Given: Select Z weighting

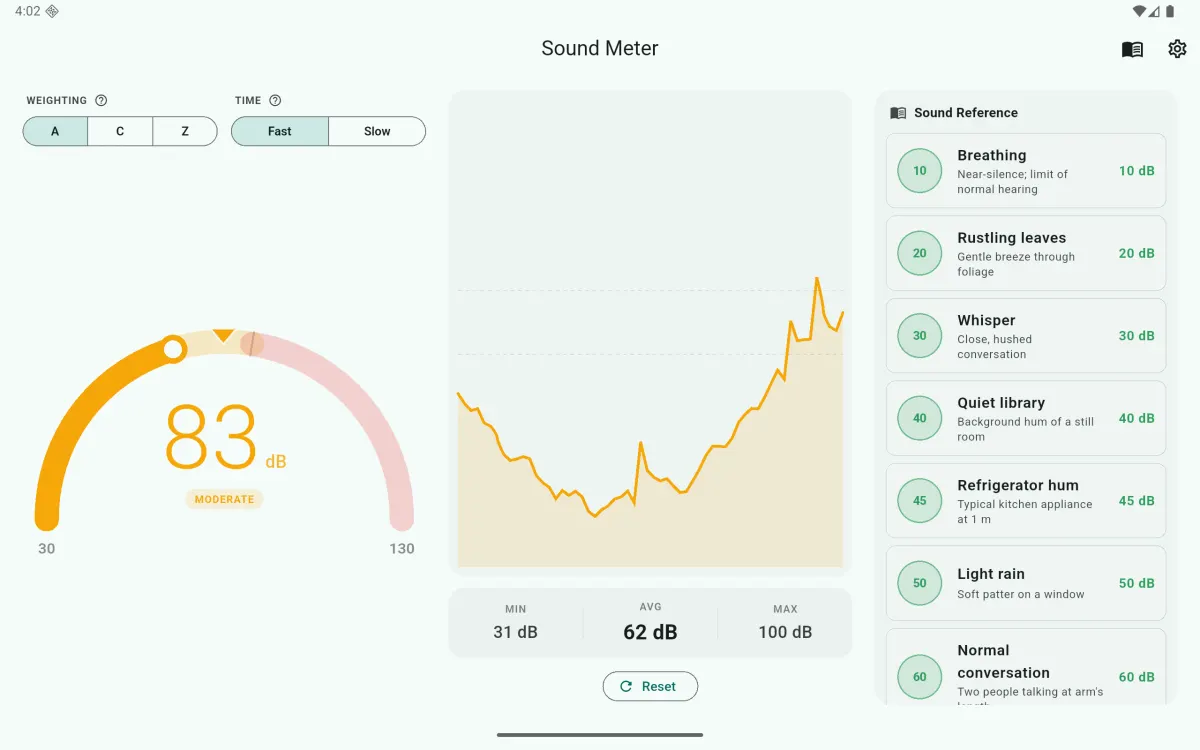Looking at the screenshot, I should pos(185,131).
